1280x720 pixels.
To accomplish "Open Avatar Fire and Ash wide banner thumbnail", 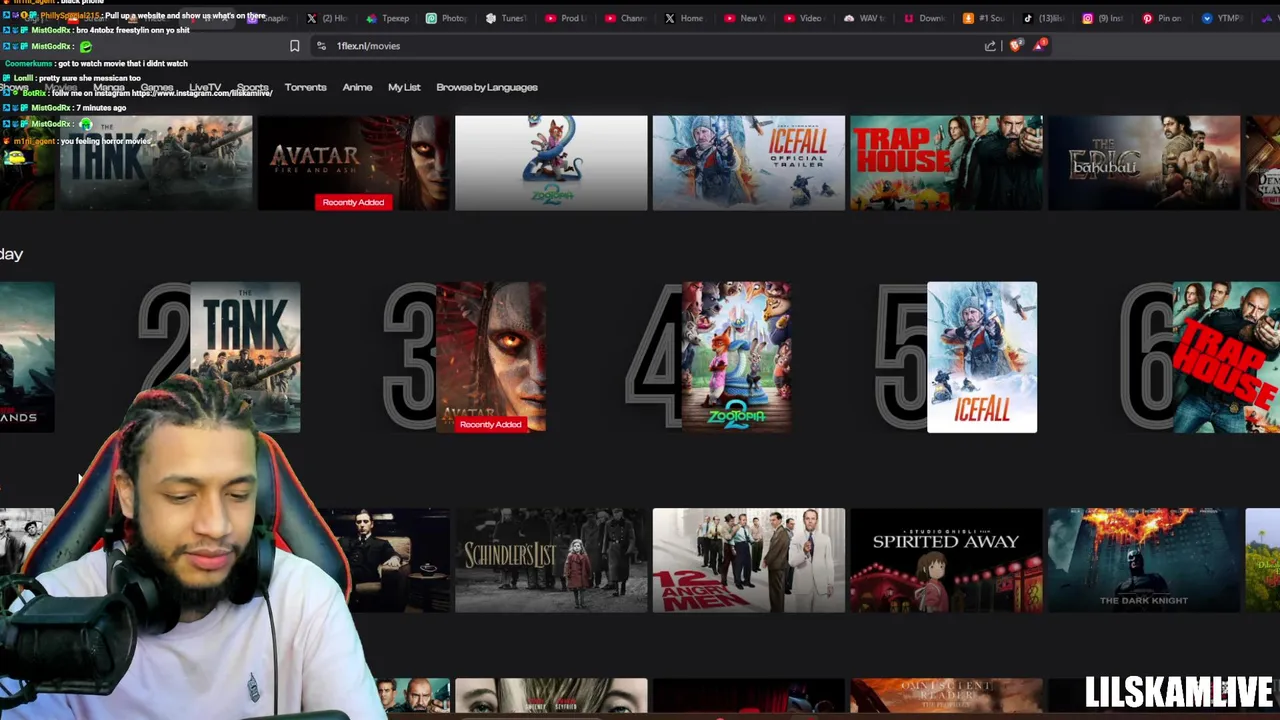I will [353, 162].
